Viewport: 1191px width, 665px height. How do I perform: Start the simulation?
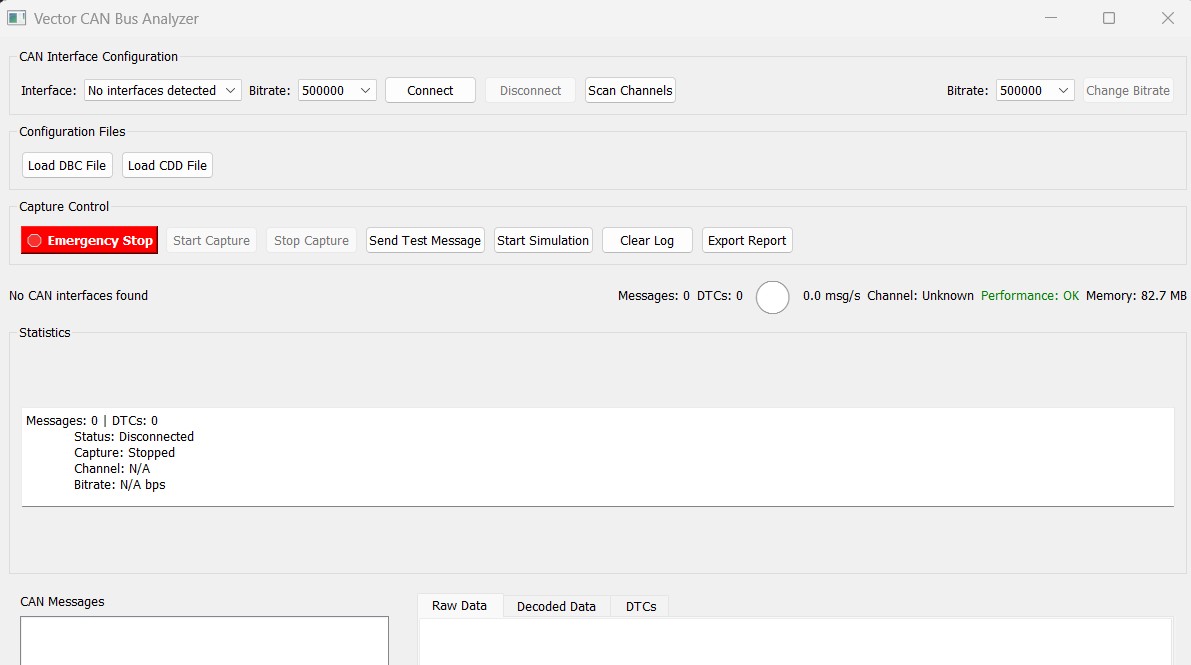tap(543, 241)
